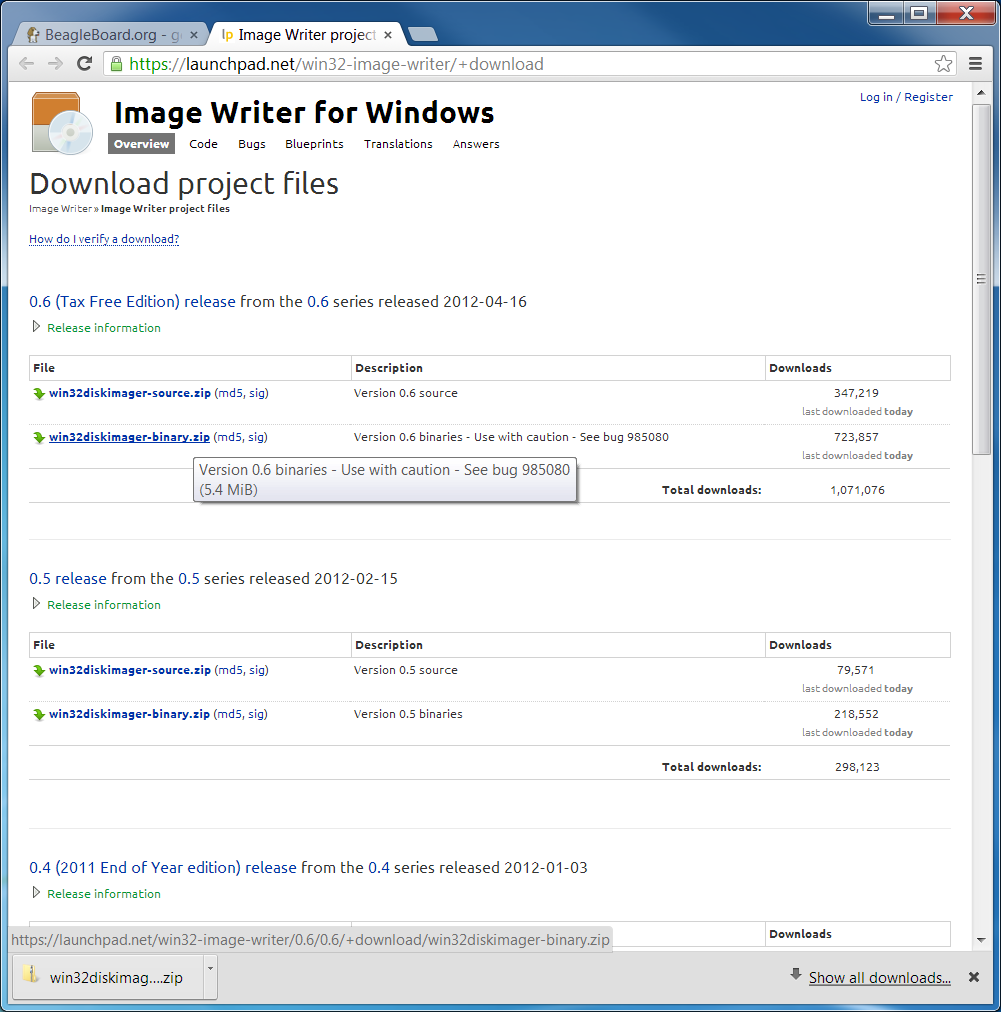Image resolution: width=1001 pixels, height=1012 pixels.
Task: Download win32diskimager-source.zip for version 0.6
Action: tap(130, 393)
